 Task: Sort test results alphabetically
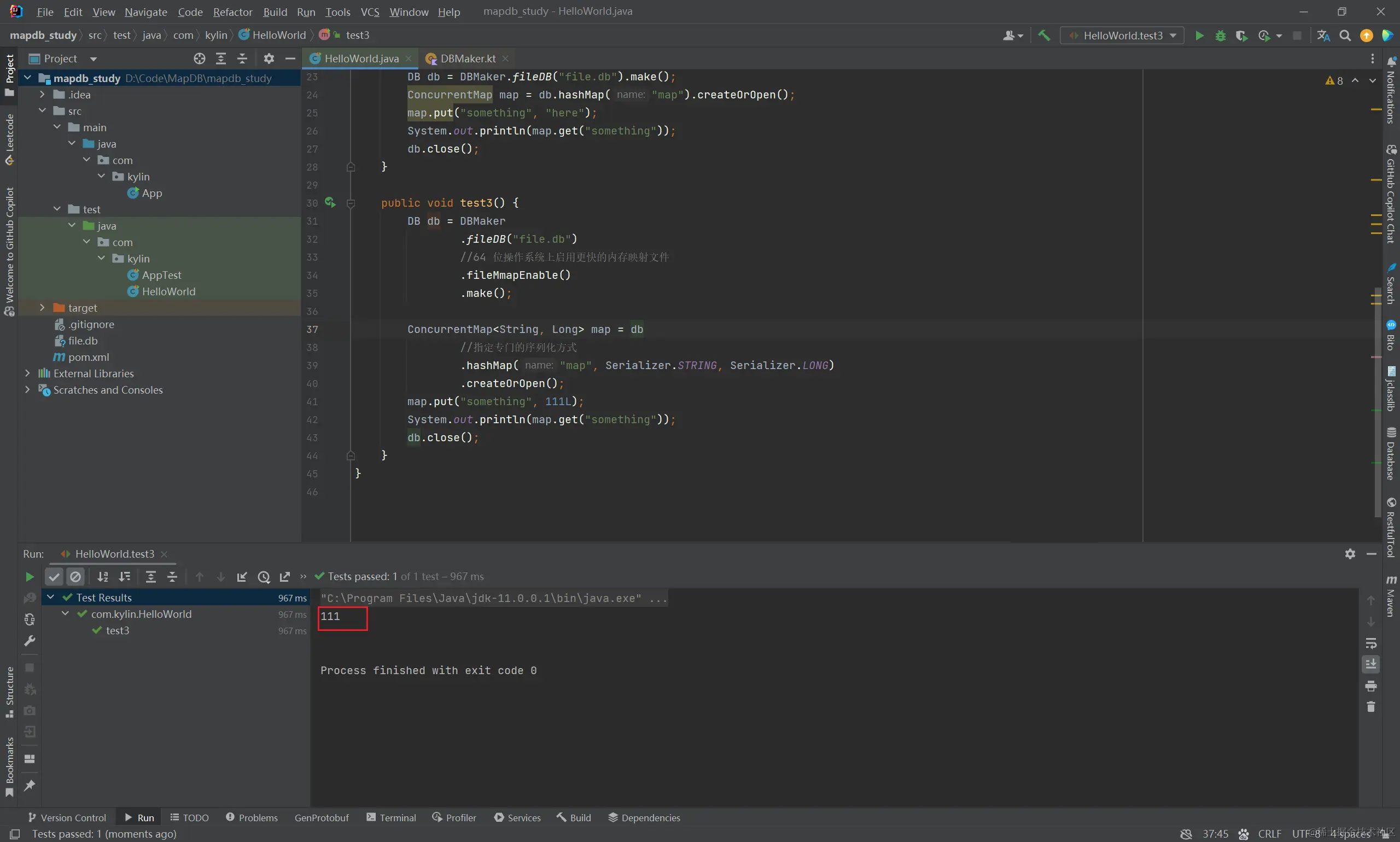[x=103, y=577]
